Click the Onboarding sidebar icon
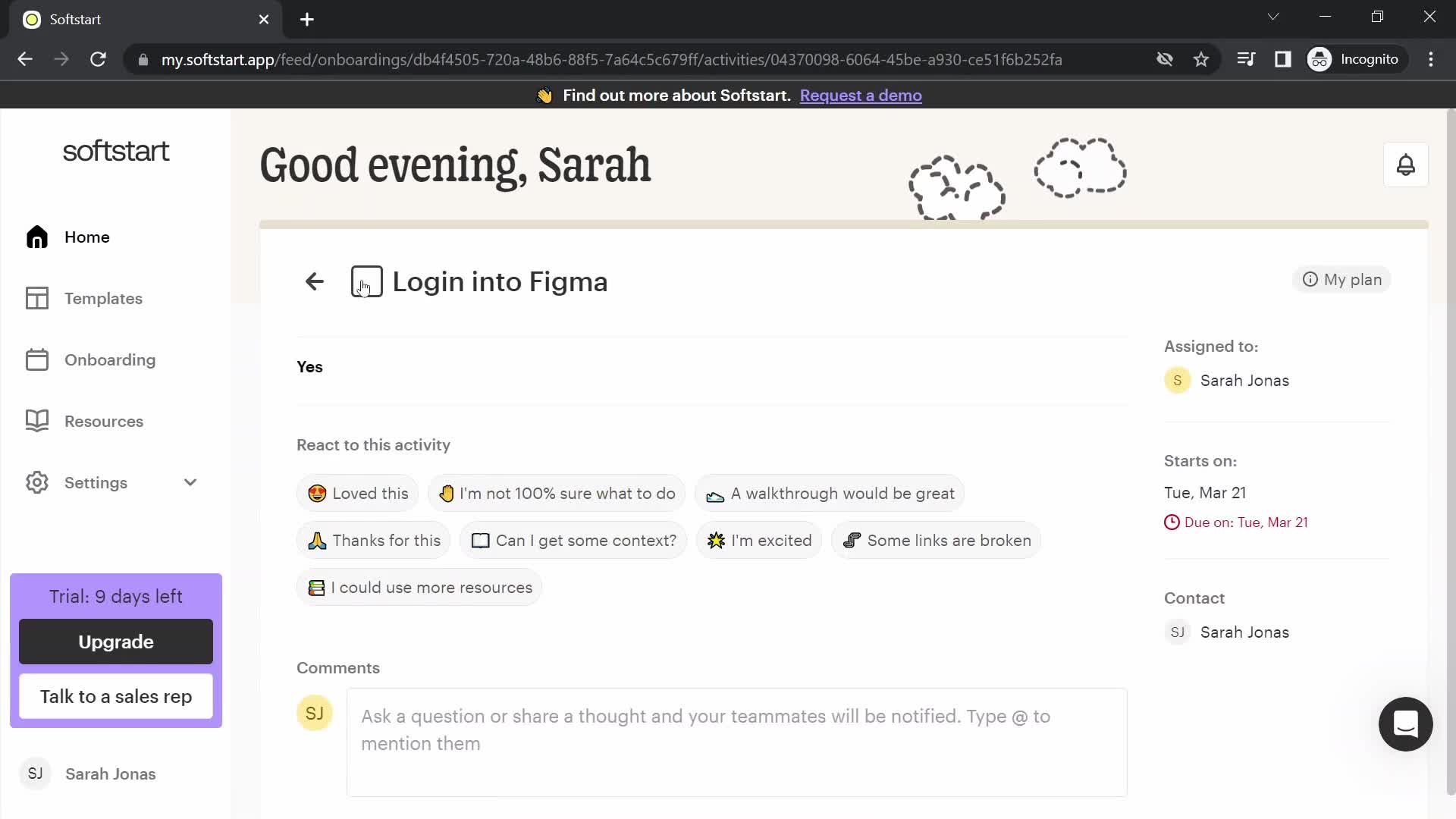Screen dimensions: 1456x819 [37, 359]
